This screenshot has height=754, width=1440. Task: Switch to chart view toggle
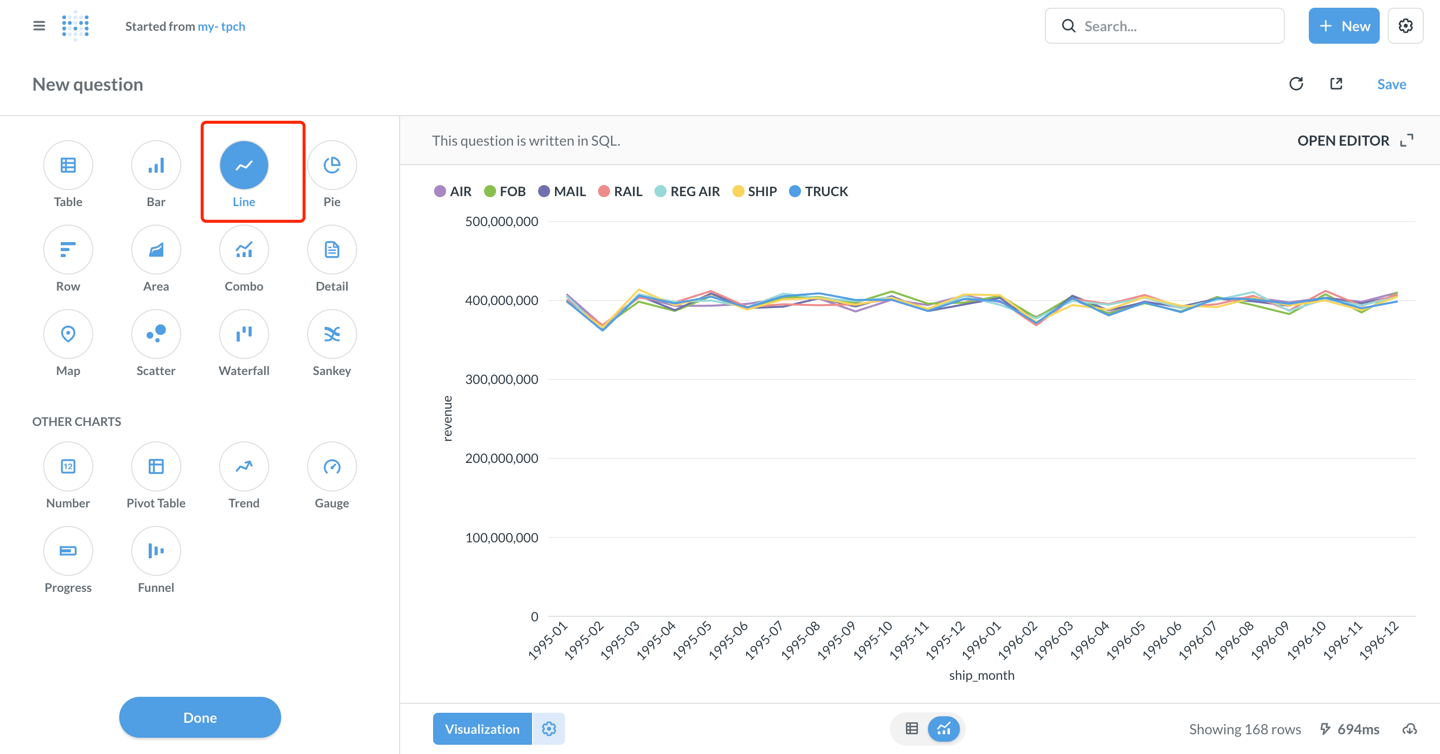pyautogui.click(x=943, y=729)
